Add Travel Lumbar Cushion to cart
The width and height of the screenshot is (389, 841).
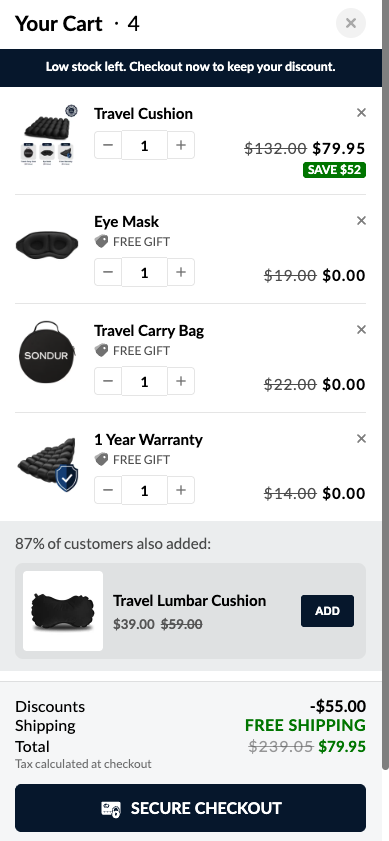tap(327, 611)
